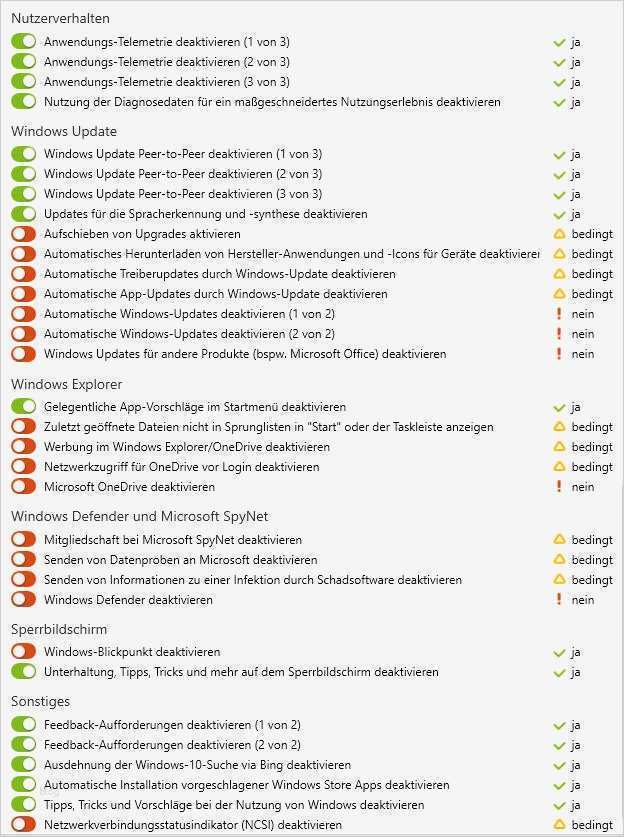624x837 pixels.
Task: Toggle Windows Update Peer-to-Peer (3 von 3) switch
Action: coord(24,194)
